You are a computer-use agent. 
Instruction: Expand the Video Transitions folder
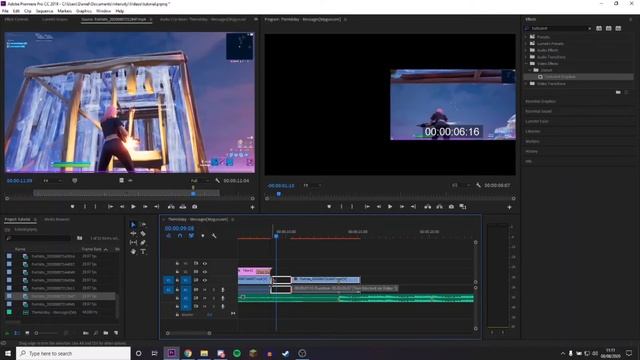(527, 84)
